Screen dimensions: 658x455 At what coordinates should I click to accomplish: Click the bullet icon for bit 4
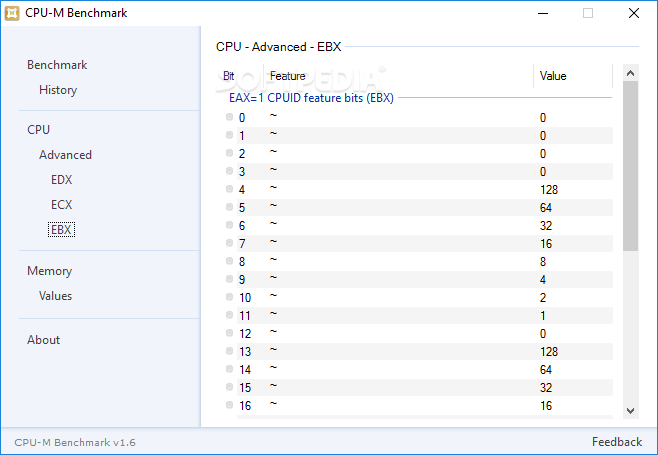pyautogui.click(x=230, y=189)
